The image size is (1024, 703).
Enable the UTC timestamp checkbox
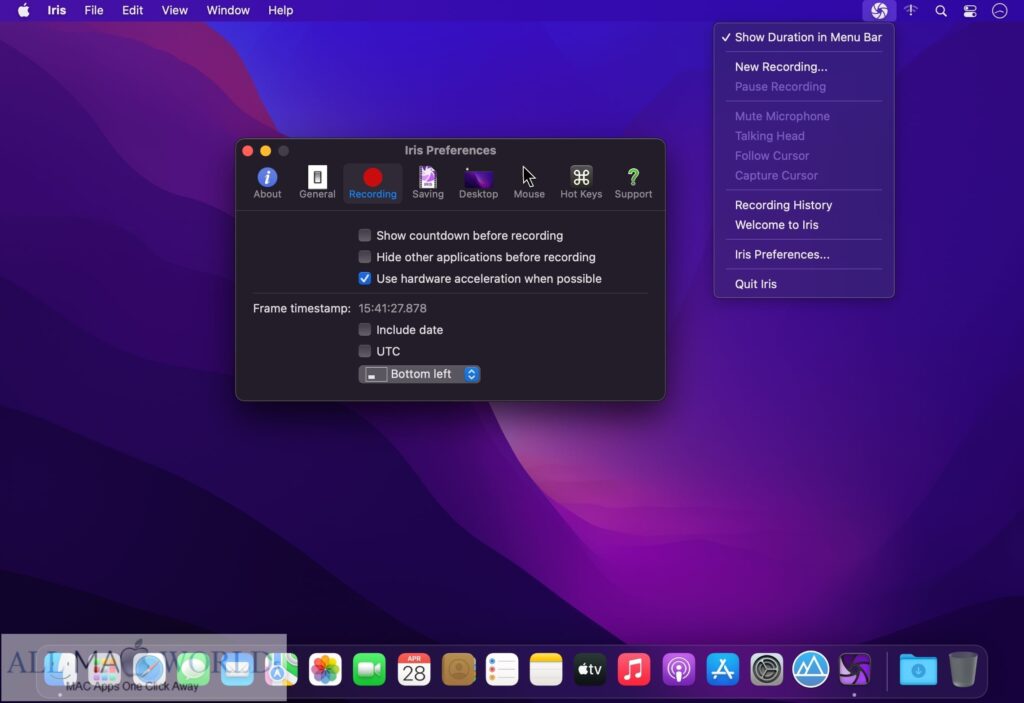(x=364, y=352)
